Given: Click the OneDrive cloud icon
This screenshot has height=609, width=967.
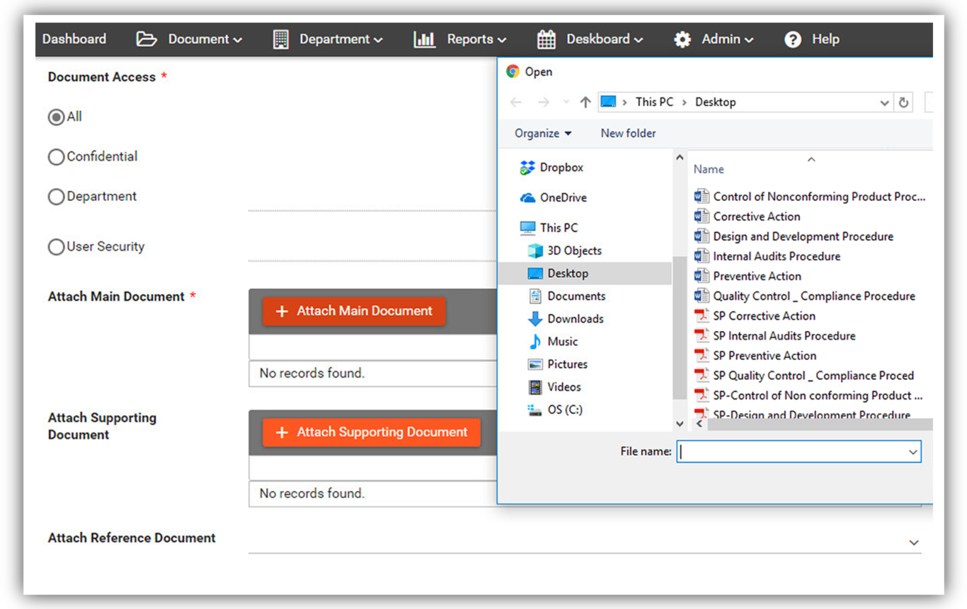Looking at the screenshot, I should click(x=527, y=198).
